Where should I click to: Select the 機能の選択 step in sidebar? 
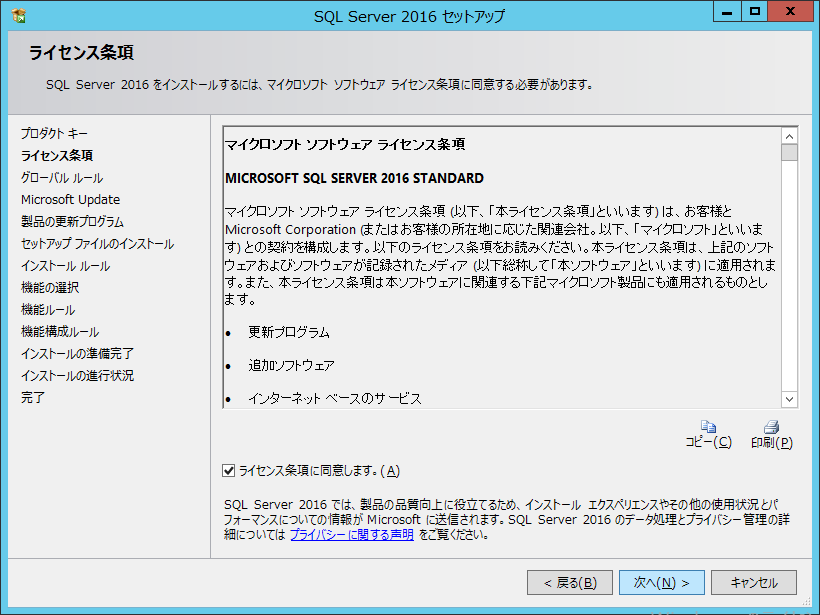coord(50,288)
